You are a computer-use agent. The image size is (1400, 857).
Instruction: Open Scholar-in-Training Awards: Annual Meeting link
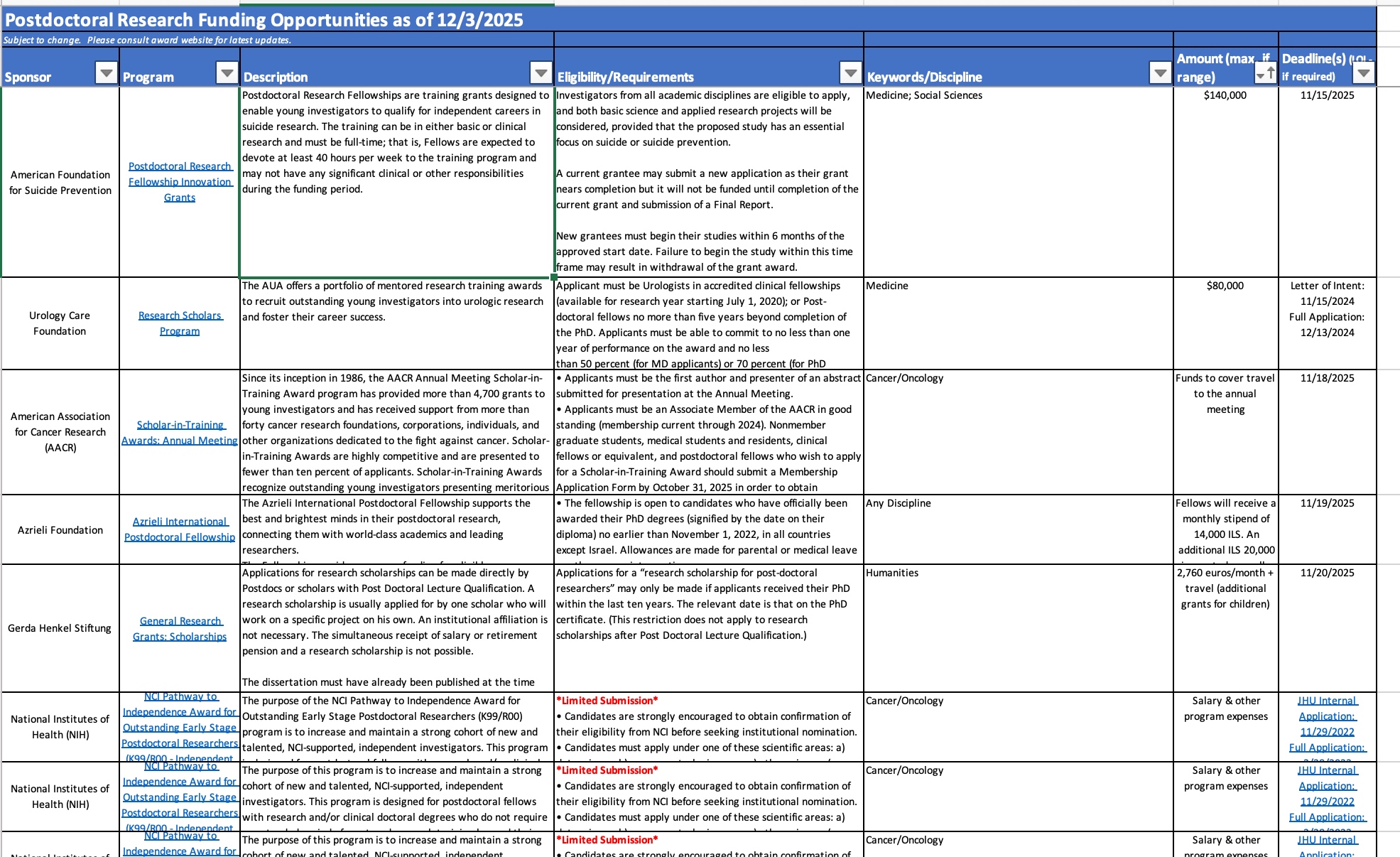(x=180, y=433)
